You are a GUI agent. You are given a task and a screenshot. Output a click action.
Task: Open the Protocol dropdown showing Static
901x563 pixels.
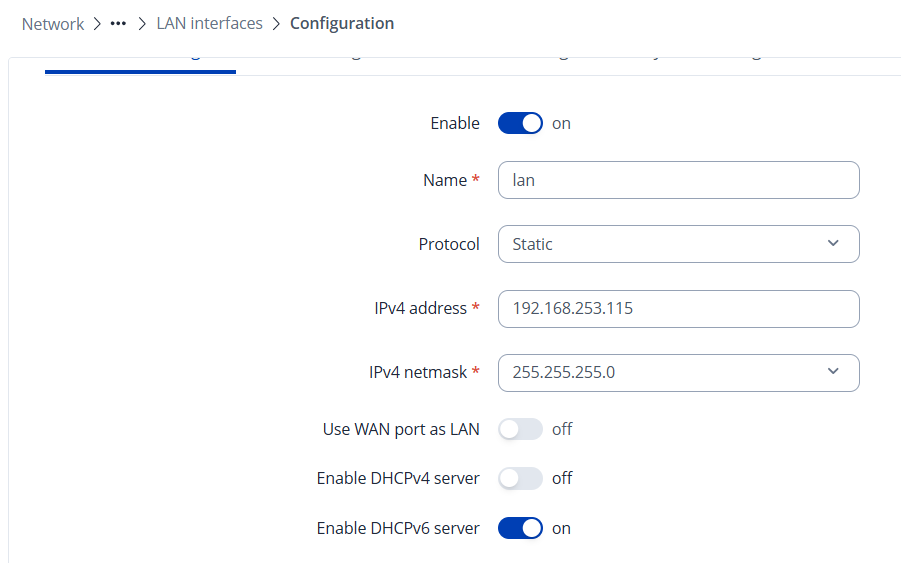pyautogui.click(x=678, y=244)
